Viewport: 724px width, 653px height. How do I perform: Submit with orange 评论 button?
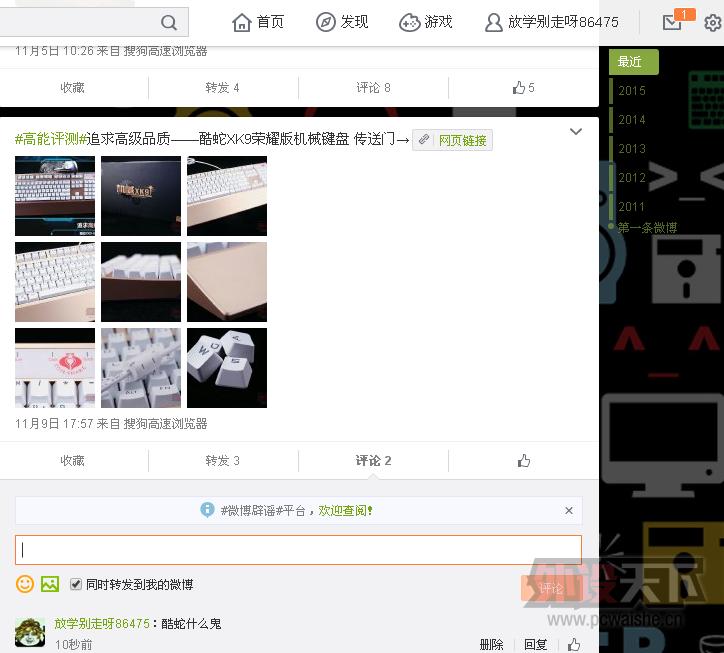[551, 588]
